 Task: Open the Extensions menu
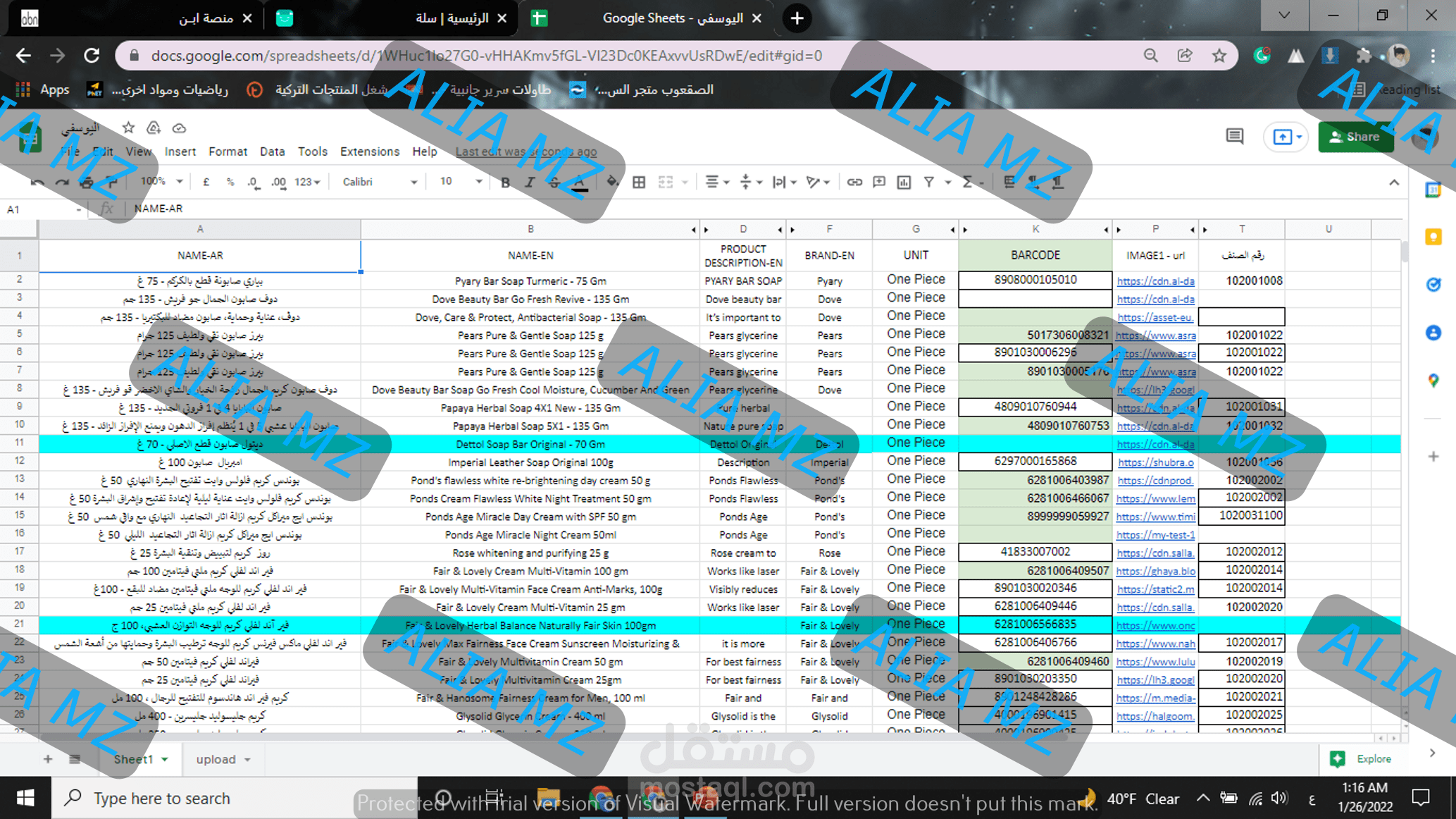[369, 152]
